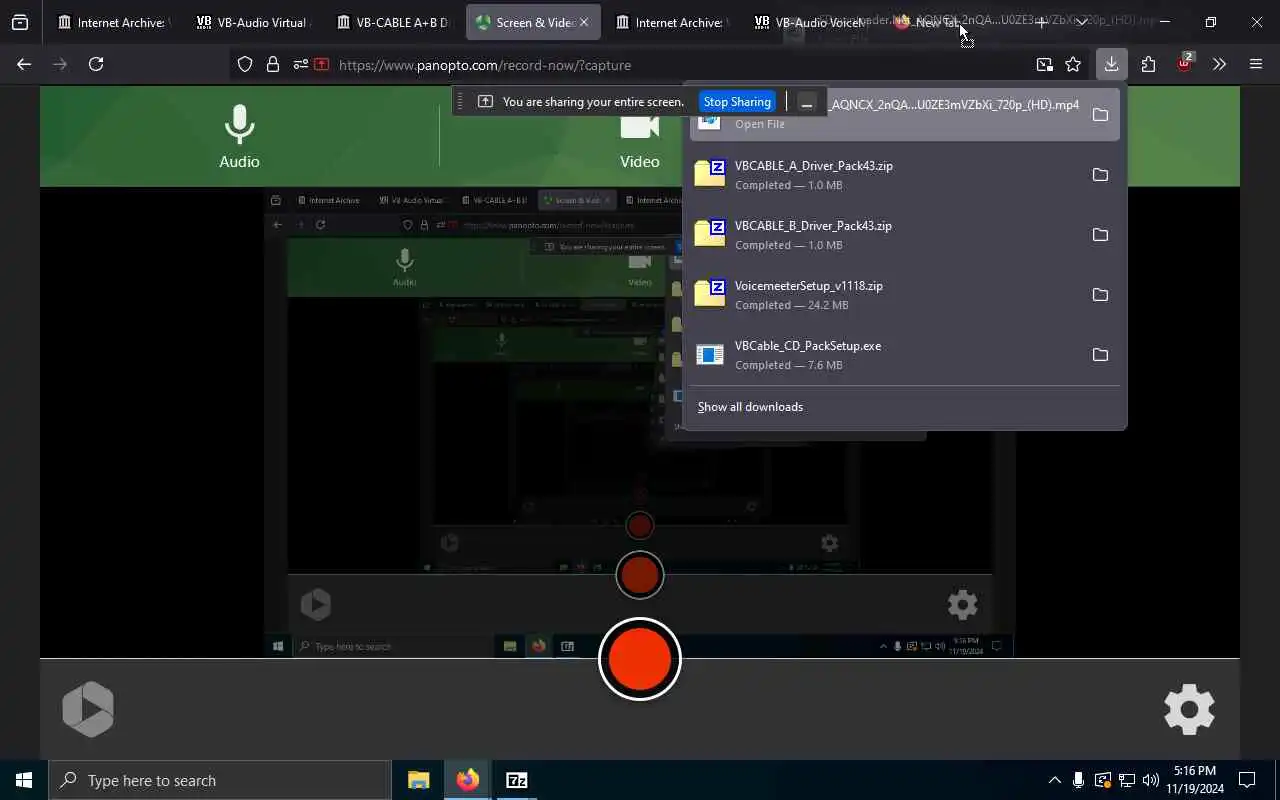Screen dimensions: 1280x800
Task: Open the Extensions puzzle icon
Action: tap(1148, 64)
